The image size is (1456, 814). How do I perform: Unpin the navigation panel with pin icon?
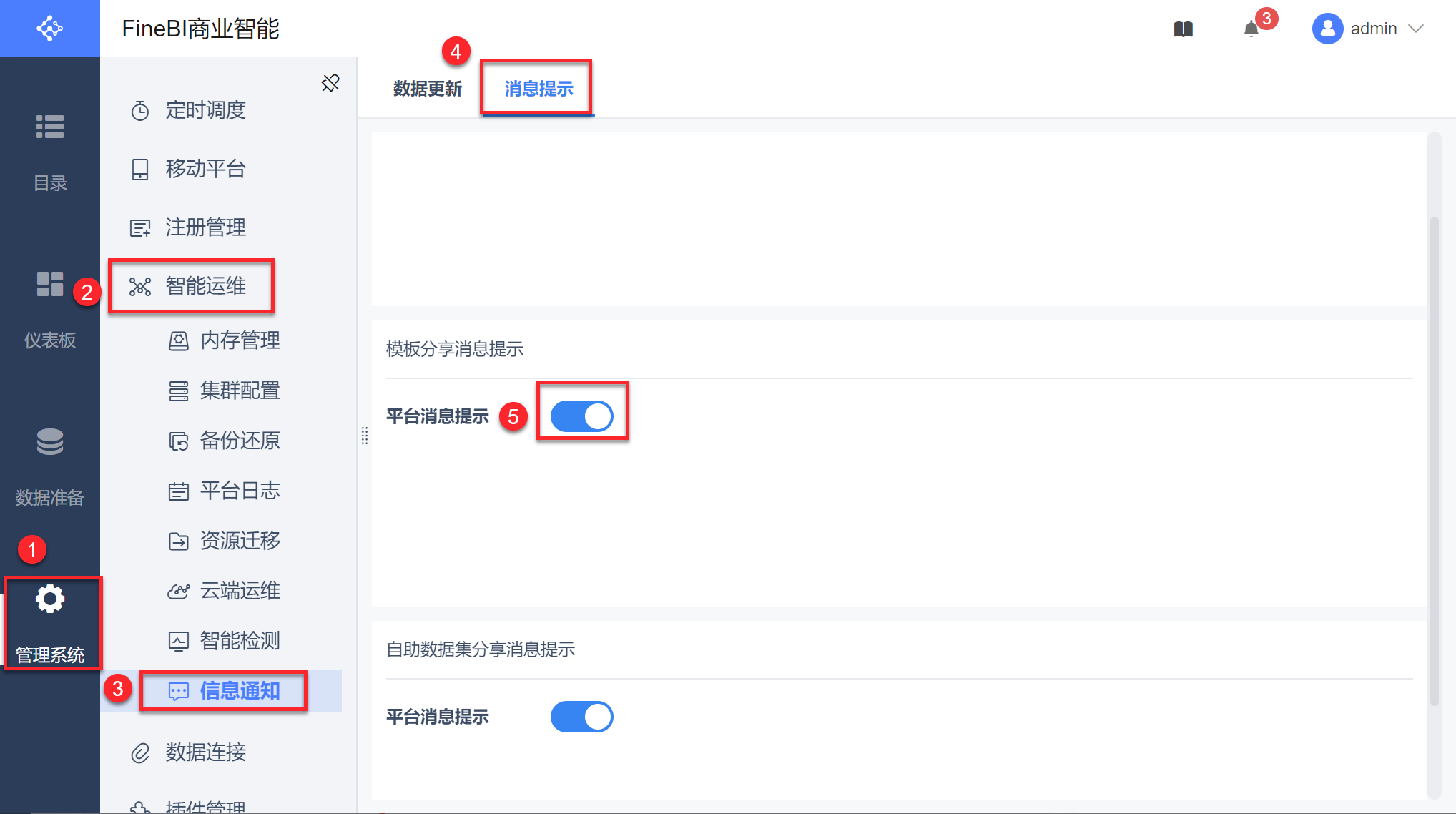[330, 83]
